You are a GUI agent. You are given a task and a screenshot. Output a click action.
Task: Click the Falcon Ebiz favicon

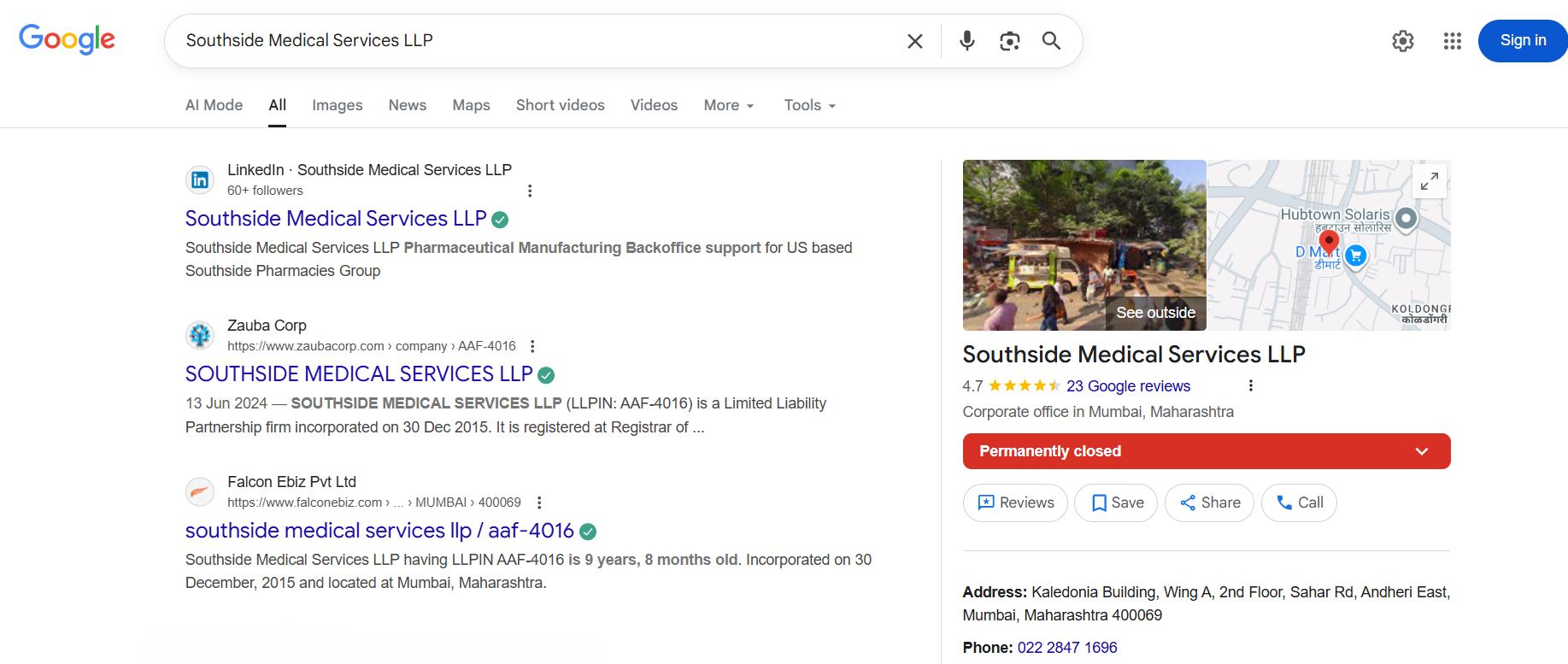coord(200,491)
